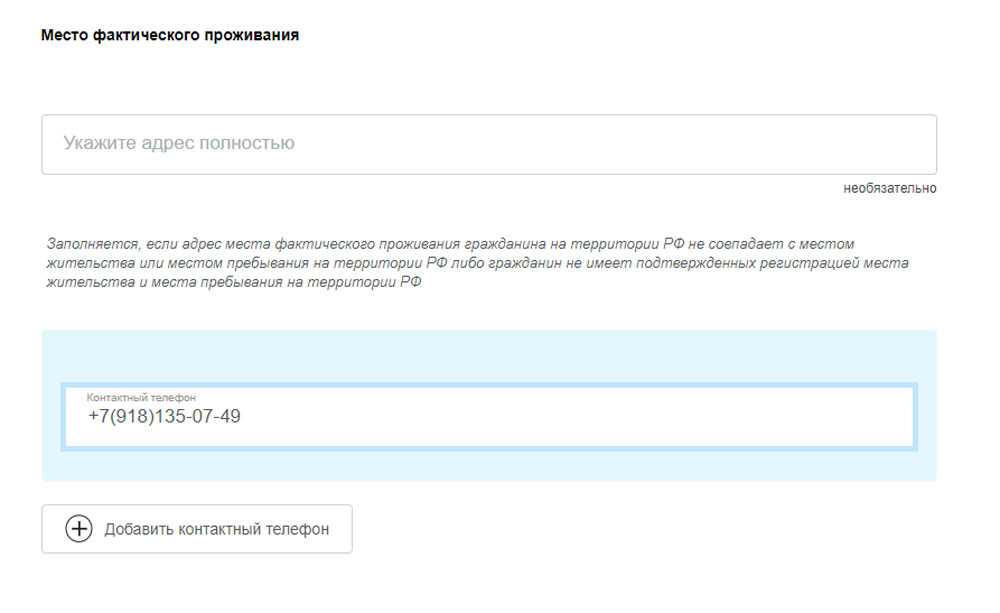Click the light blue panel above phone field
This screenshot has height=613, width=1000.
(488, 355)
